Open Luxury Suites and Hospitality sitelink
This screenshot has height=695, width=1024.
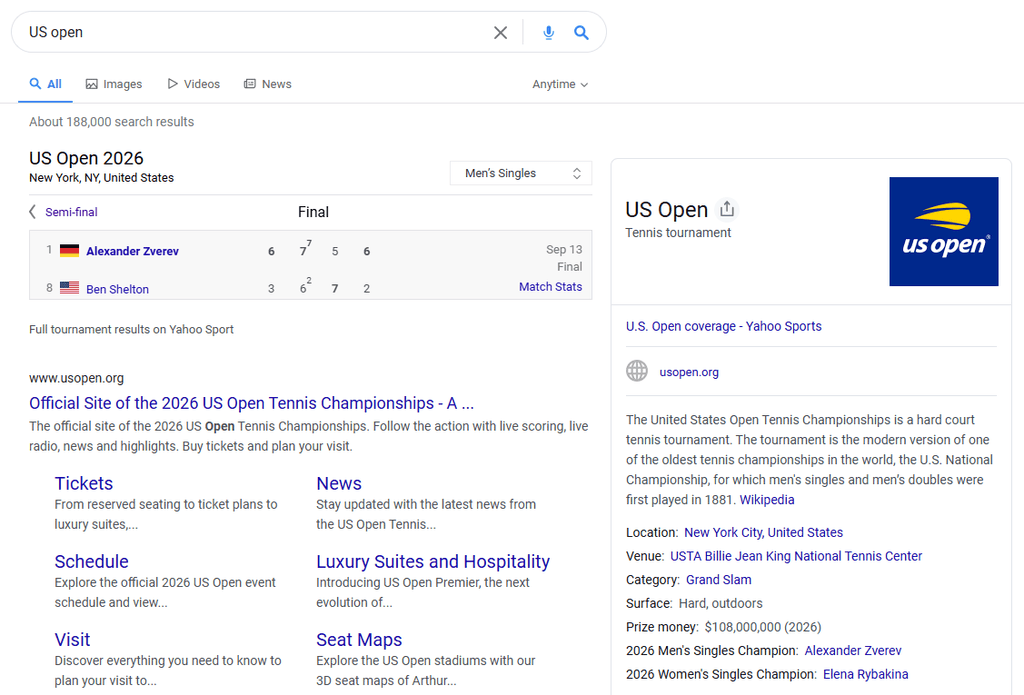coord(433,562)
